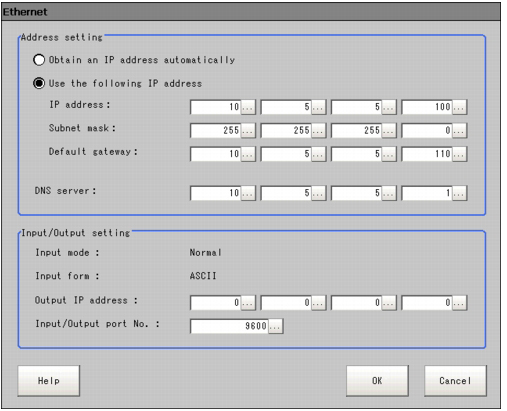Viewport: 507px width, 411px height.
Task: Click the IP address first octet field showing 10
Action: click(216, 107)
